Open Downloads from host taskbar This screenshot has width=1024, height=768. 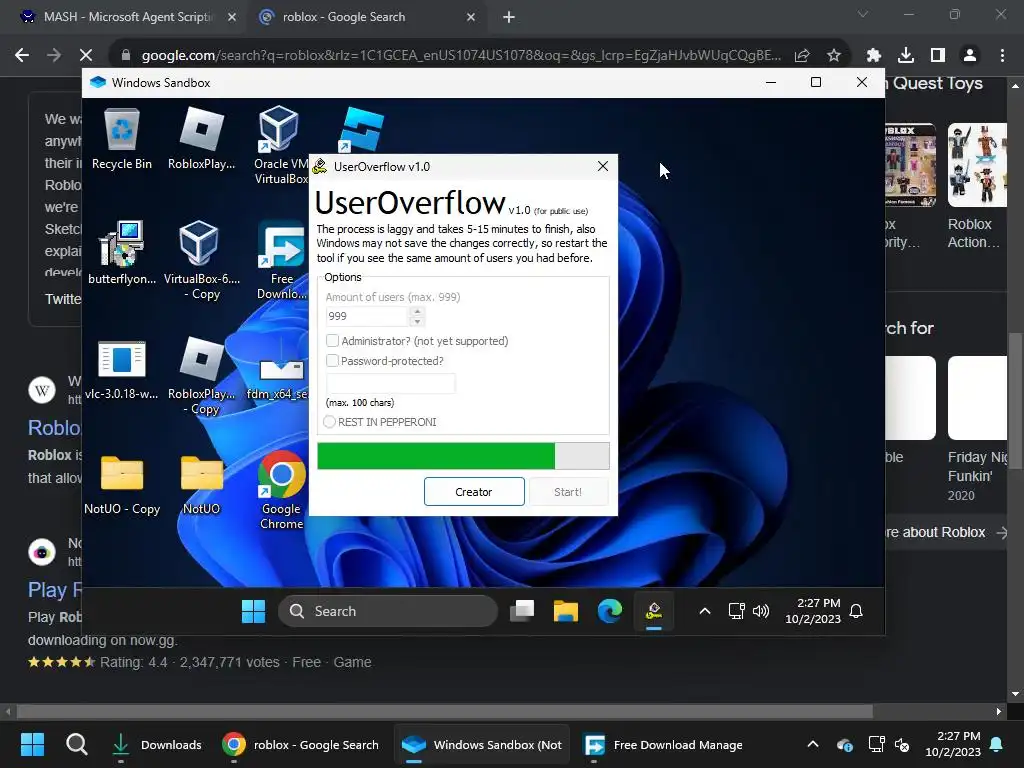[x=157, y=744]
